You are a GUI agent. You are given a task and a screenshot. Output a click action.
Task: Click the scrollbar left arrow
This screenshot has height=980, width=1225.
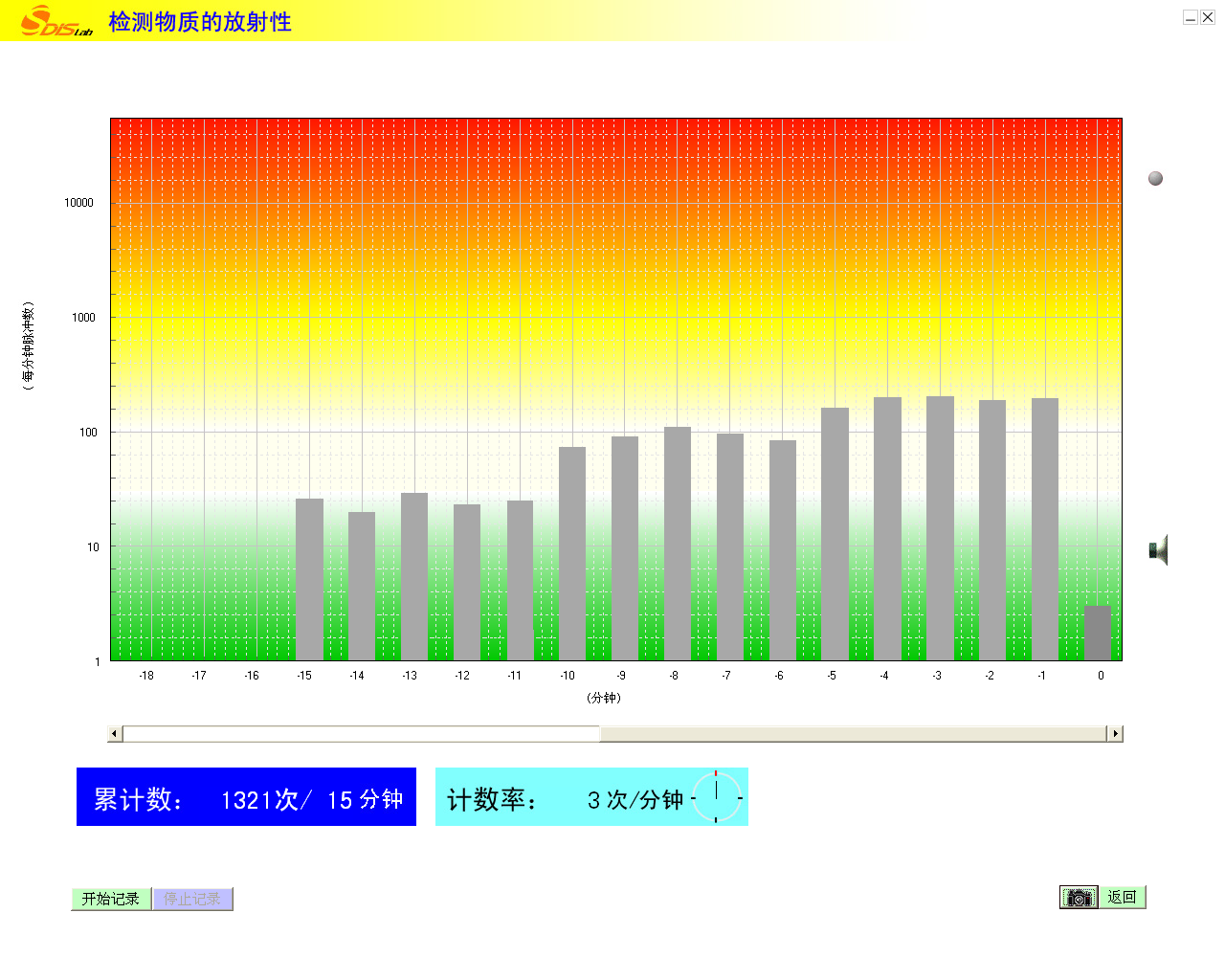(x=115, y=734)
